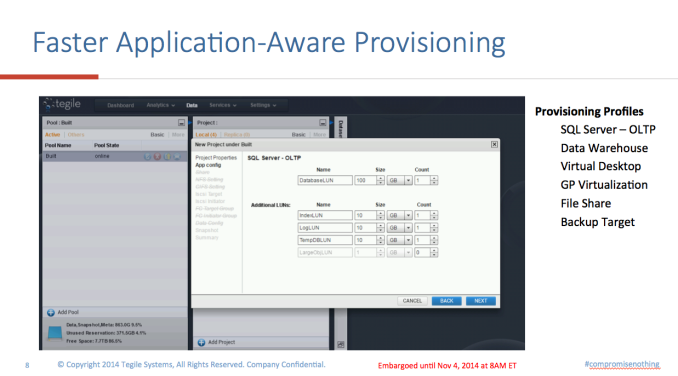Select Project Properties in the wizard steps

pos(216,158)
